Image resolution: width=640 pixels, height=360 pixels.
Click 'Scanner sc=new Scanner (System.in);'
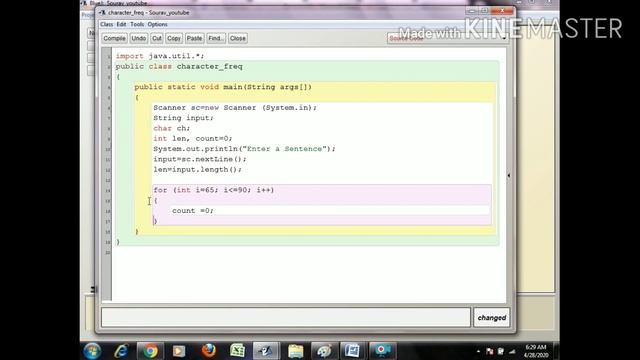pos(235,108)
